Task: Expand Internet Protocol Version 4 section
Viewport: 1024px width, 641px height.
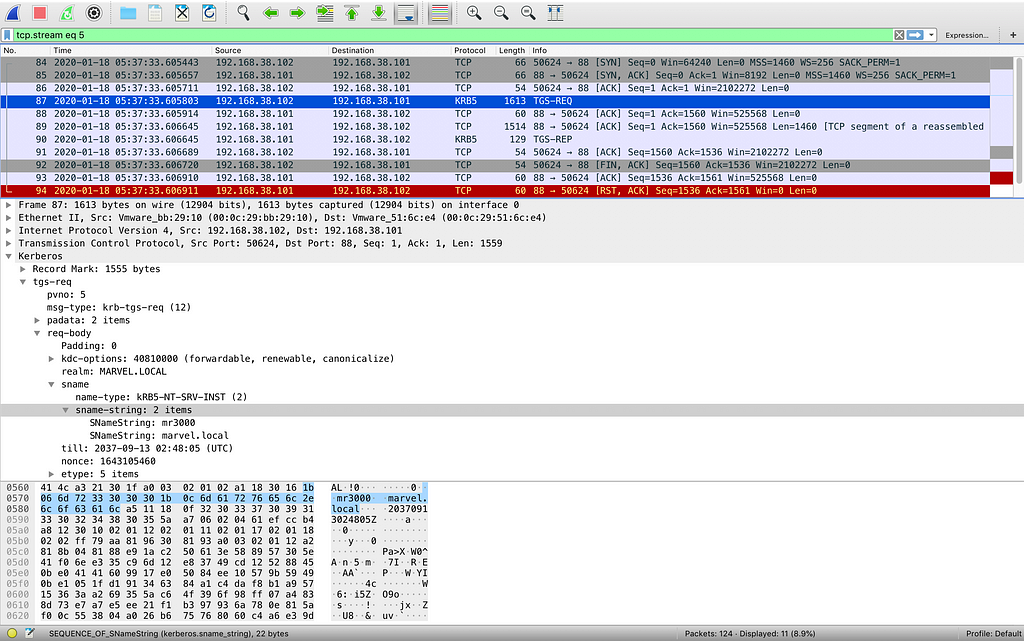Action: pos(8,230)
